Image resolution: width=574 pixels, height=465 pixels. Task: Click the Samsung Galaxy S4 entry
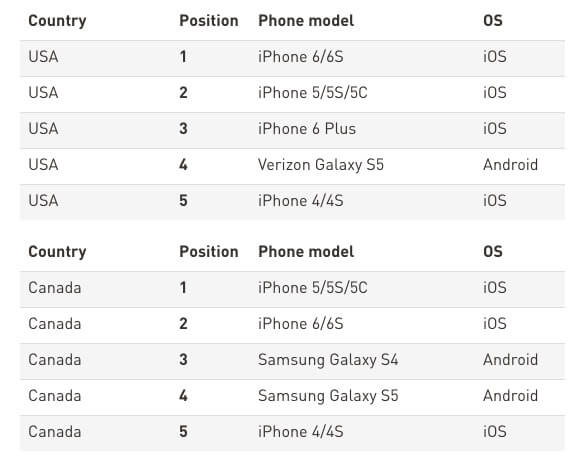pyautogui.click(x=328, y=360)
